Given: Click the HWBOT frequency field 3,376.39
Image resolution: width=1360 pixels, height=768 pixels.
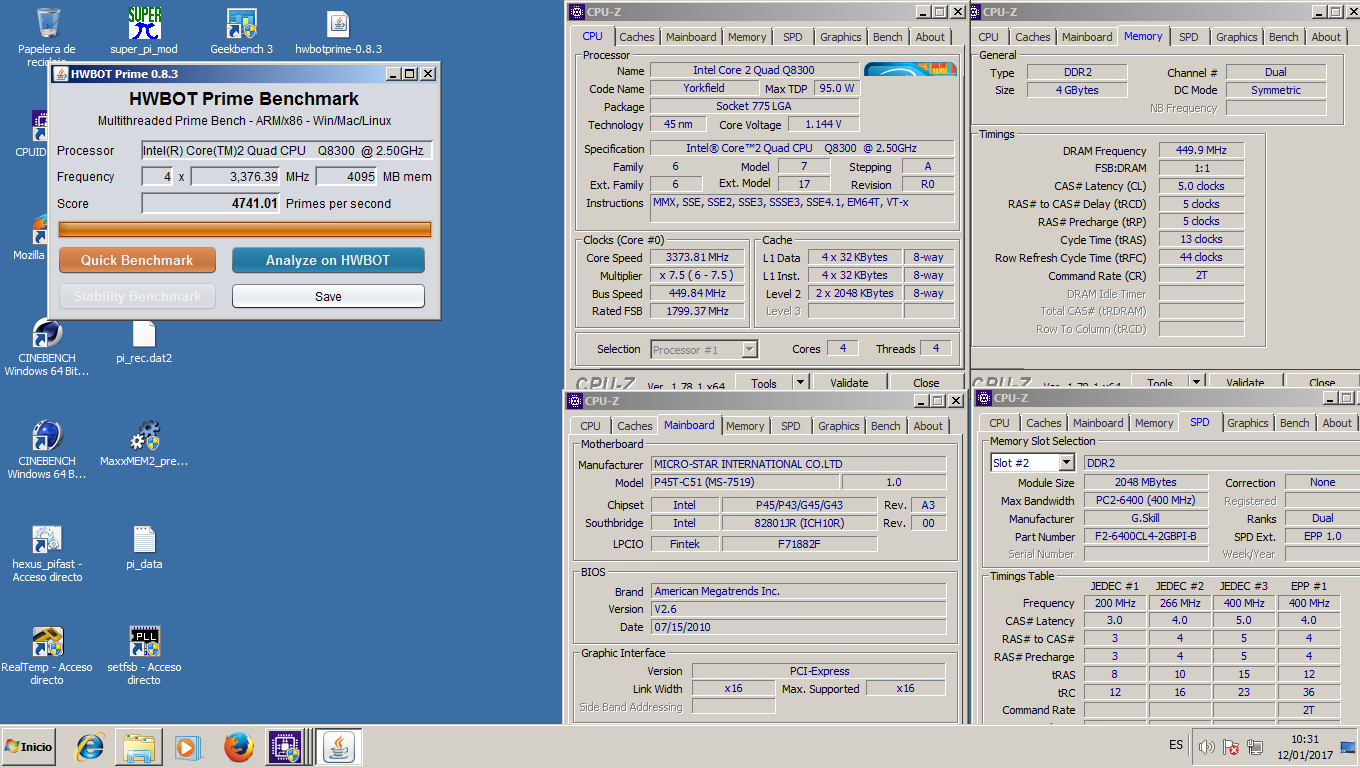Looking at the screenshot, I should click(236, 177).
